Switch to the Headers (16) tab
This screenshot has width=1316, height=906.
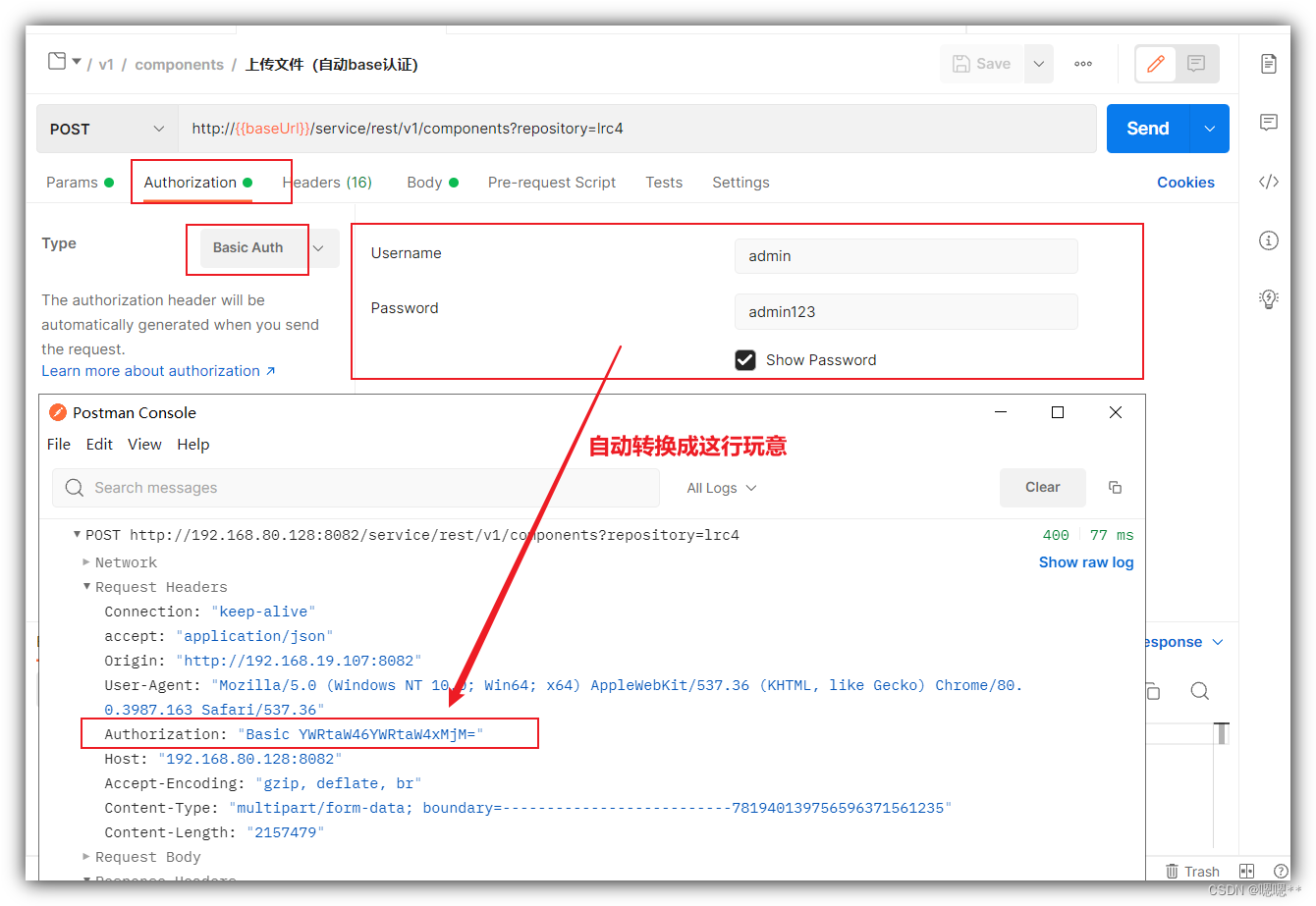point(327,183)
